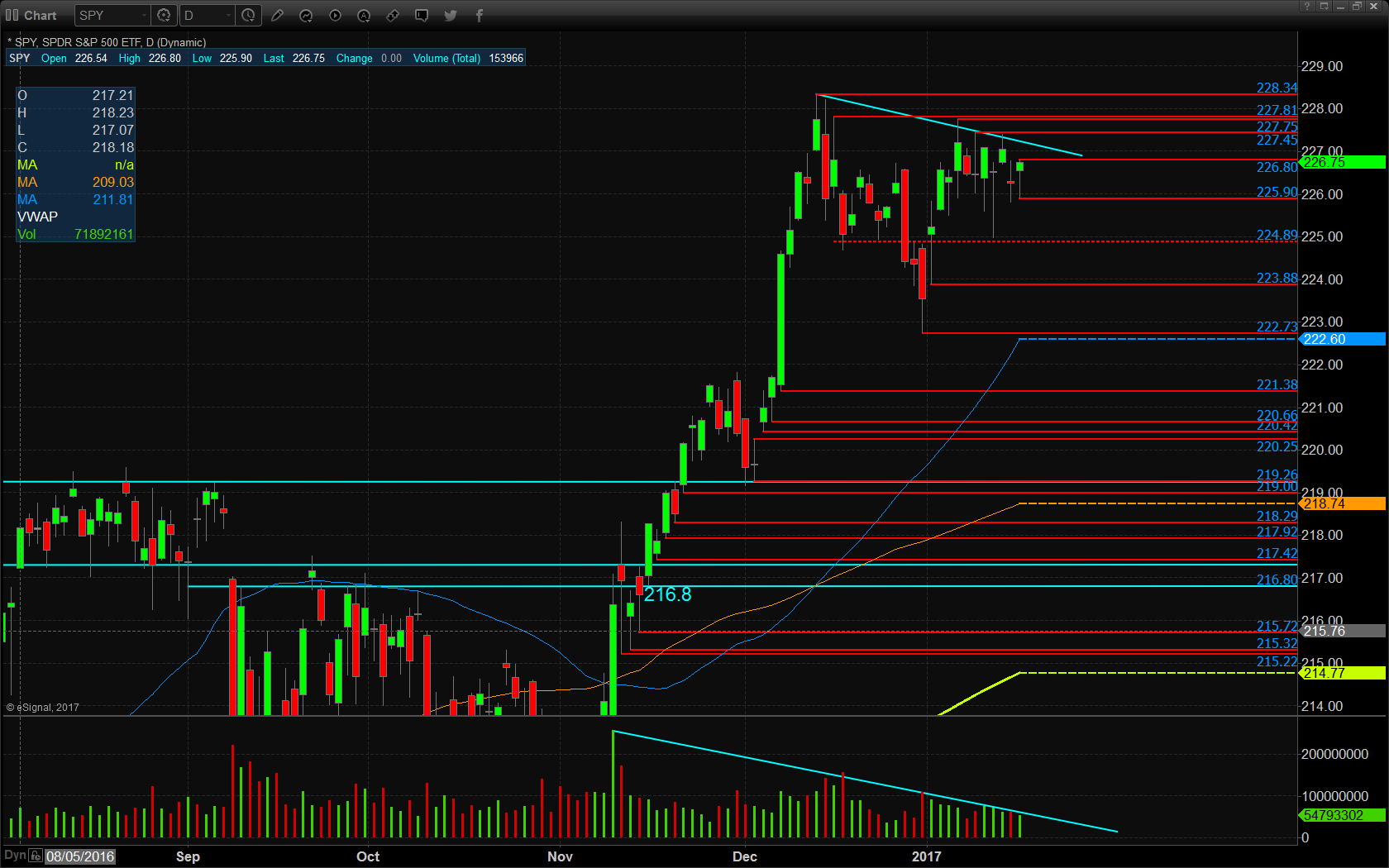This screenshot has width=1389, height=868.
Task: Open the alerts 'A' icon
Action: click(x=364, y=15)
